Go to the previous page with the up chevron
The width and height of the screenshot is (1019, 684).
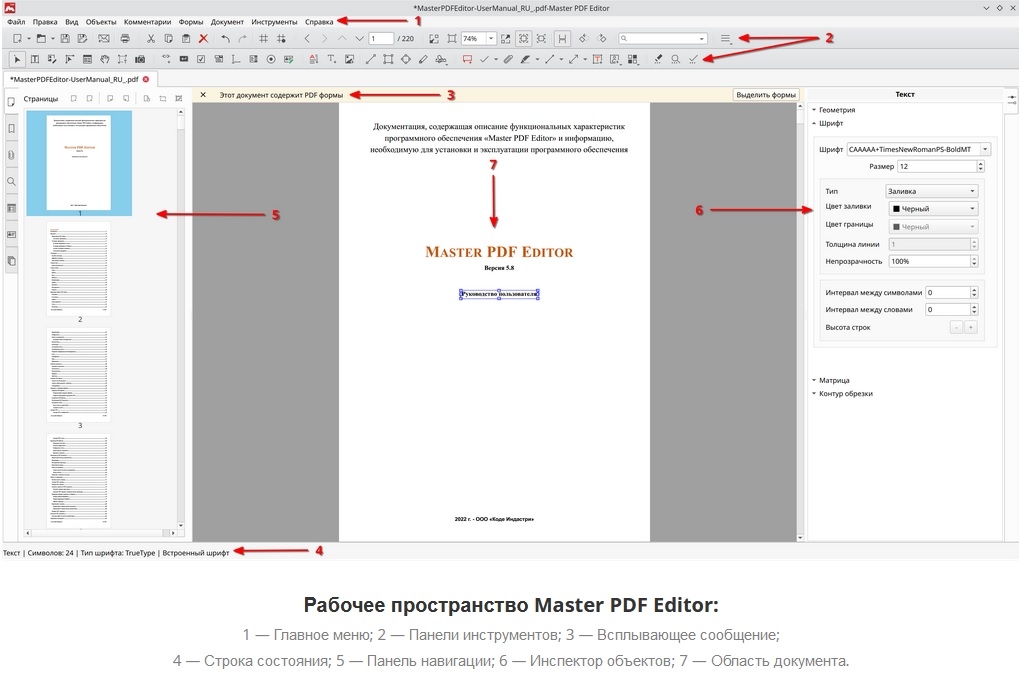(342, 39)
